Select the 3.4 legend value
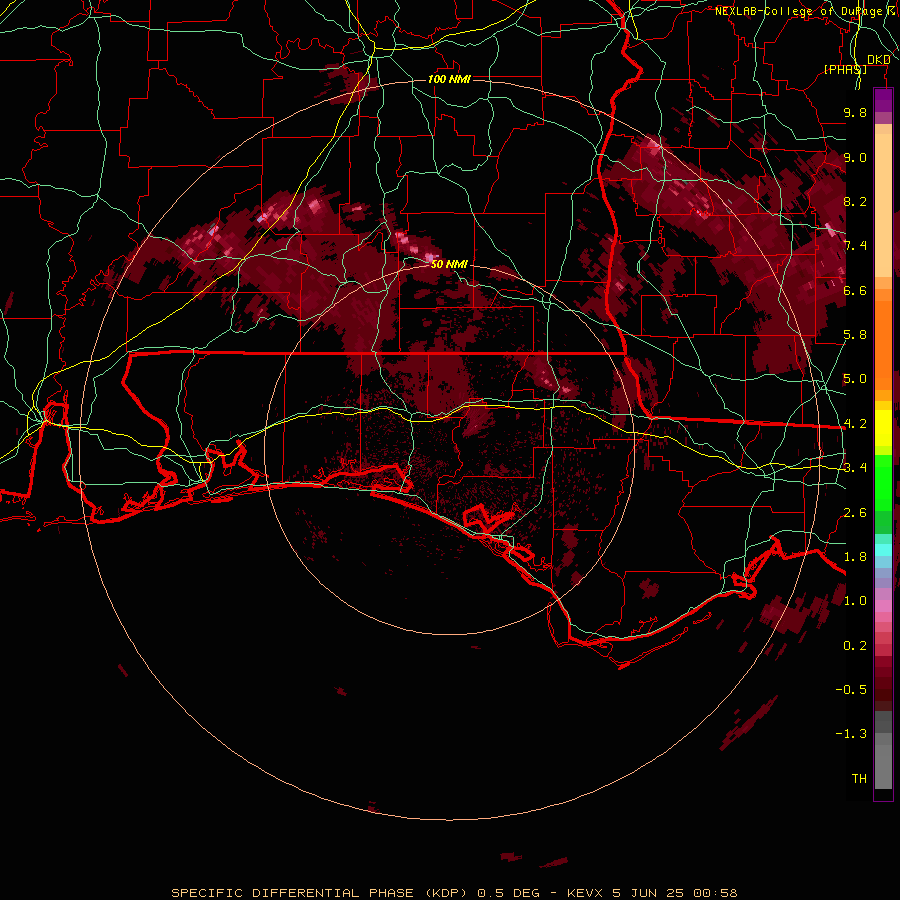900x900 pixels. (855, 468)
